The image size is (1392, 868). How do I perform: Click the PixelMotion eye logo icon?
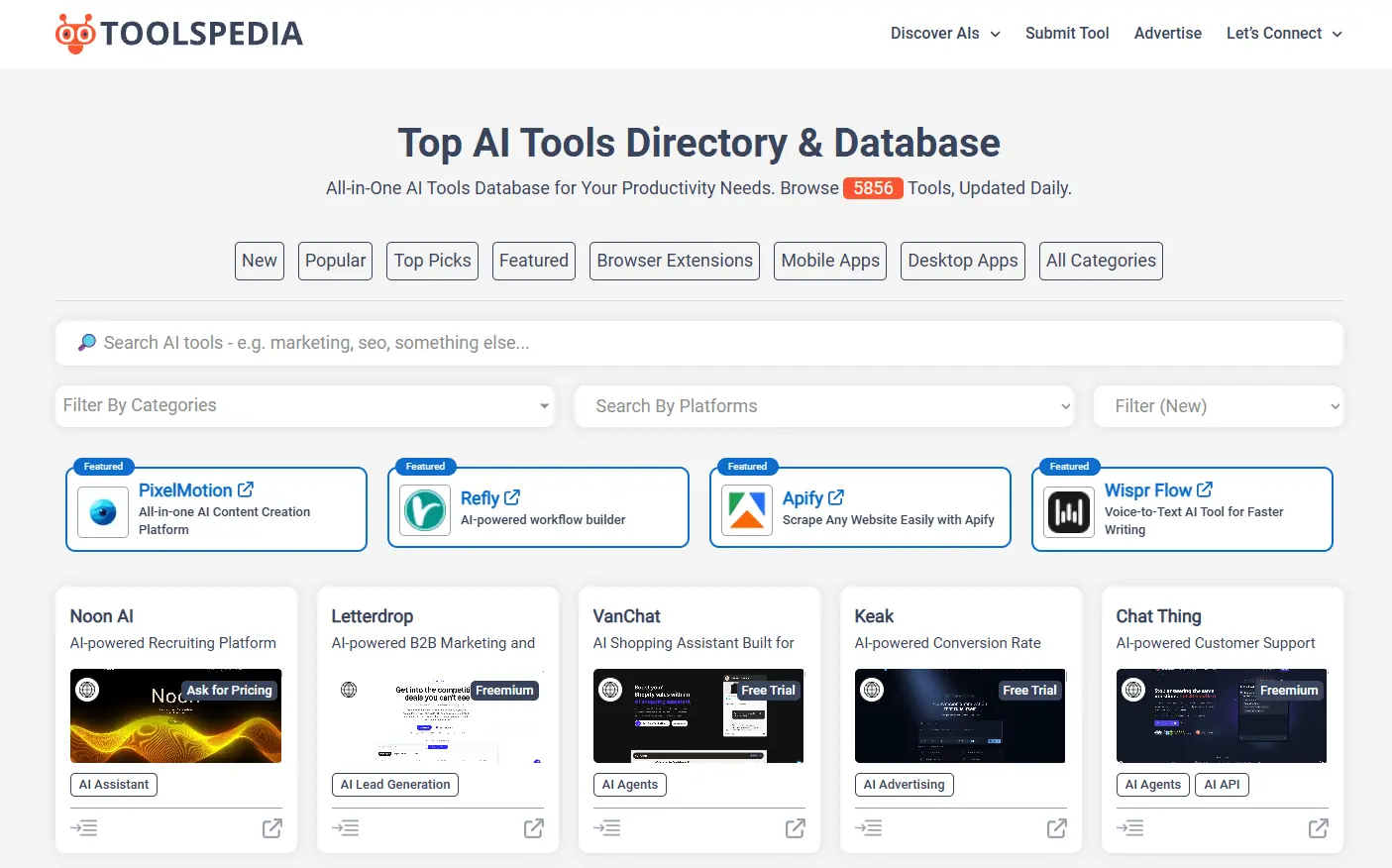(x=103, y=512)
